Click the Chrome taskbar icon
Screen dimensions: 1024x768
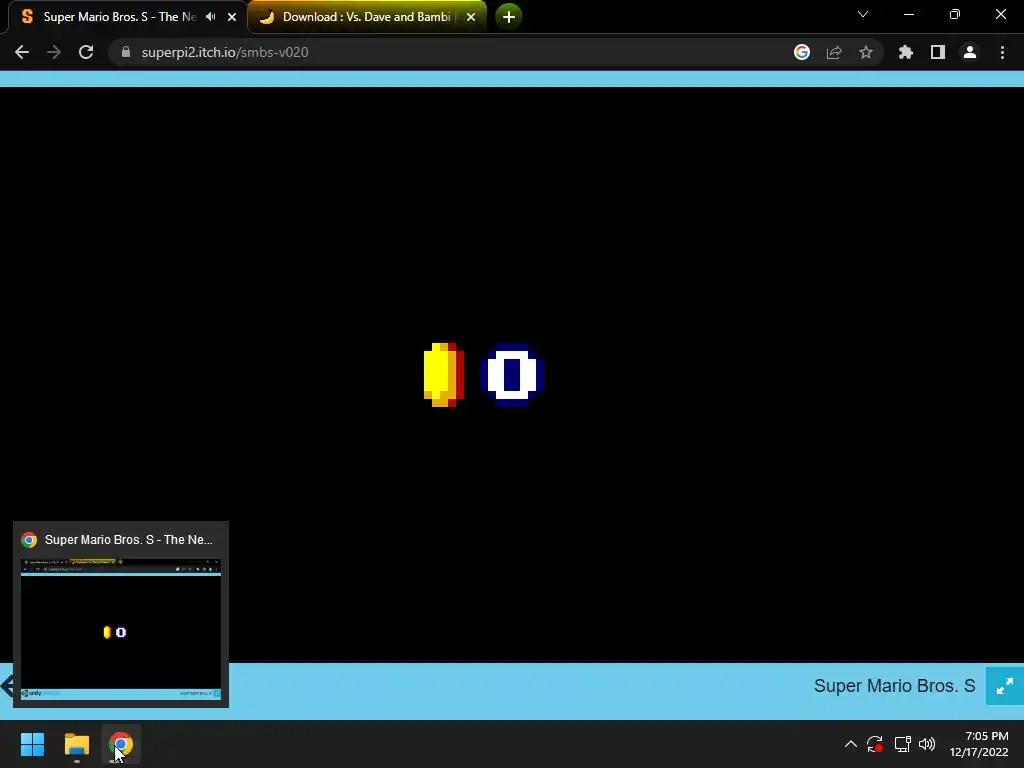point(121,744)
